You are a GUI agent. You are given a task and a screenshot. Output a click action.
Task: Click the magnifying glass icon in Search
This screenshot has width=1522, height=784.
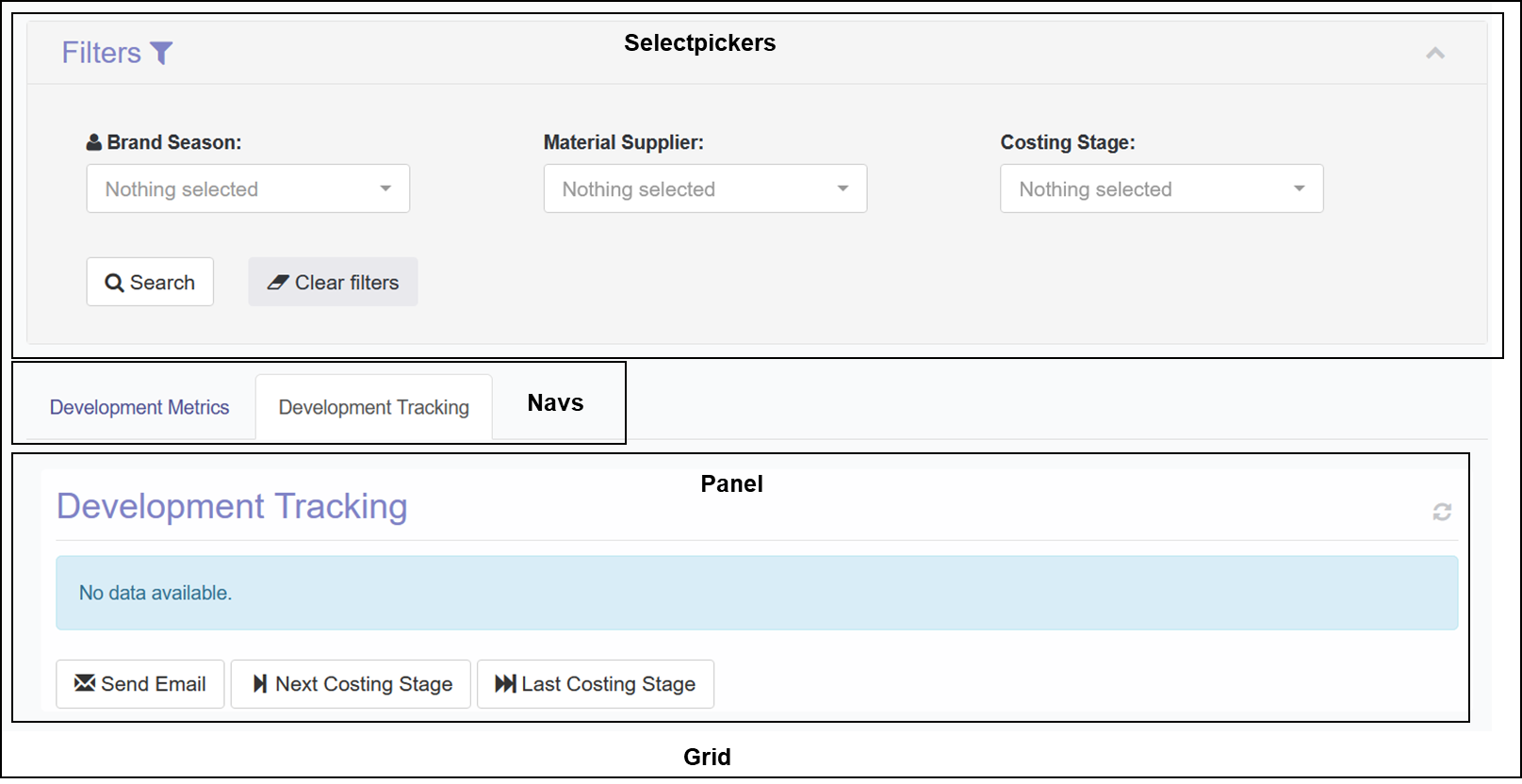coord(114,283)
